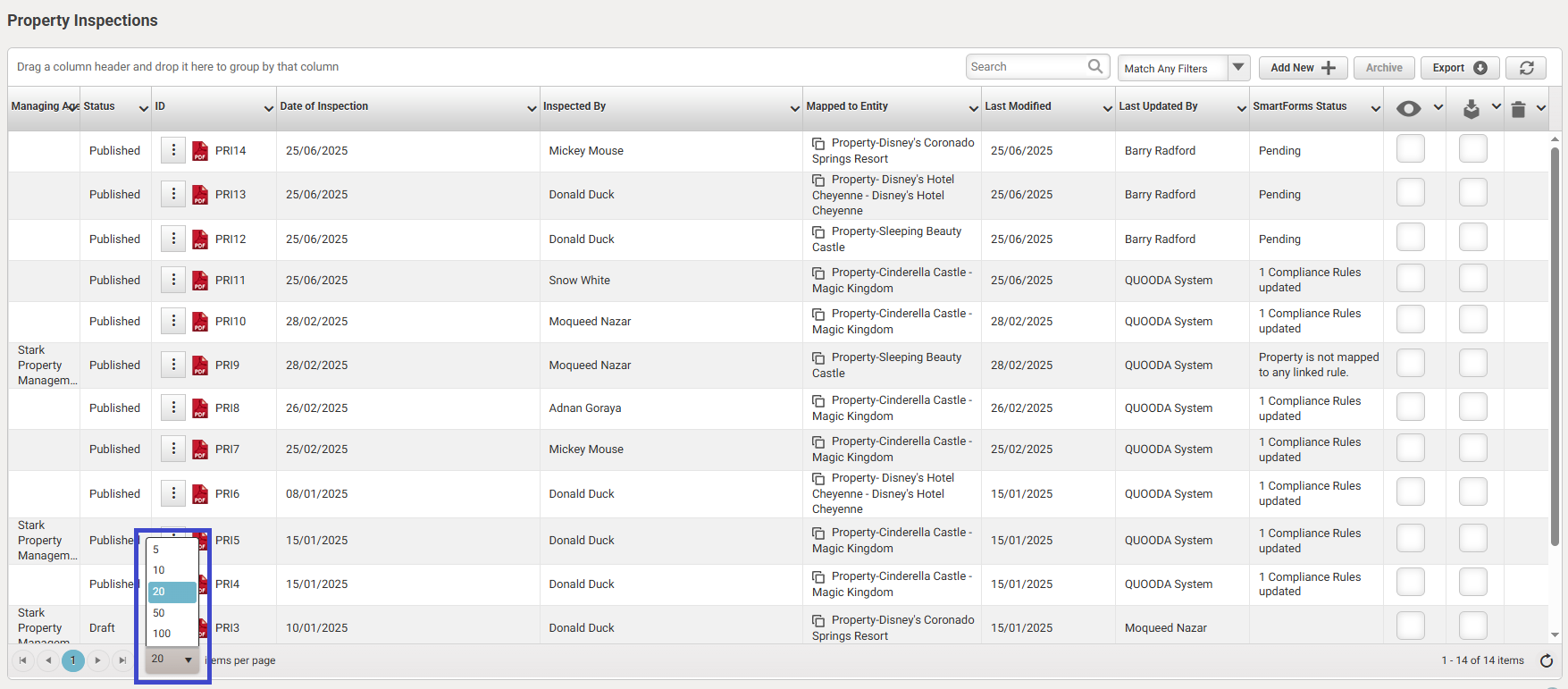Viewport: 1568px width, 689px height.
Task: Click the scrollbar down arrow
Action: pyautogui.click(x=1555, y=635)
